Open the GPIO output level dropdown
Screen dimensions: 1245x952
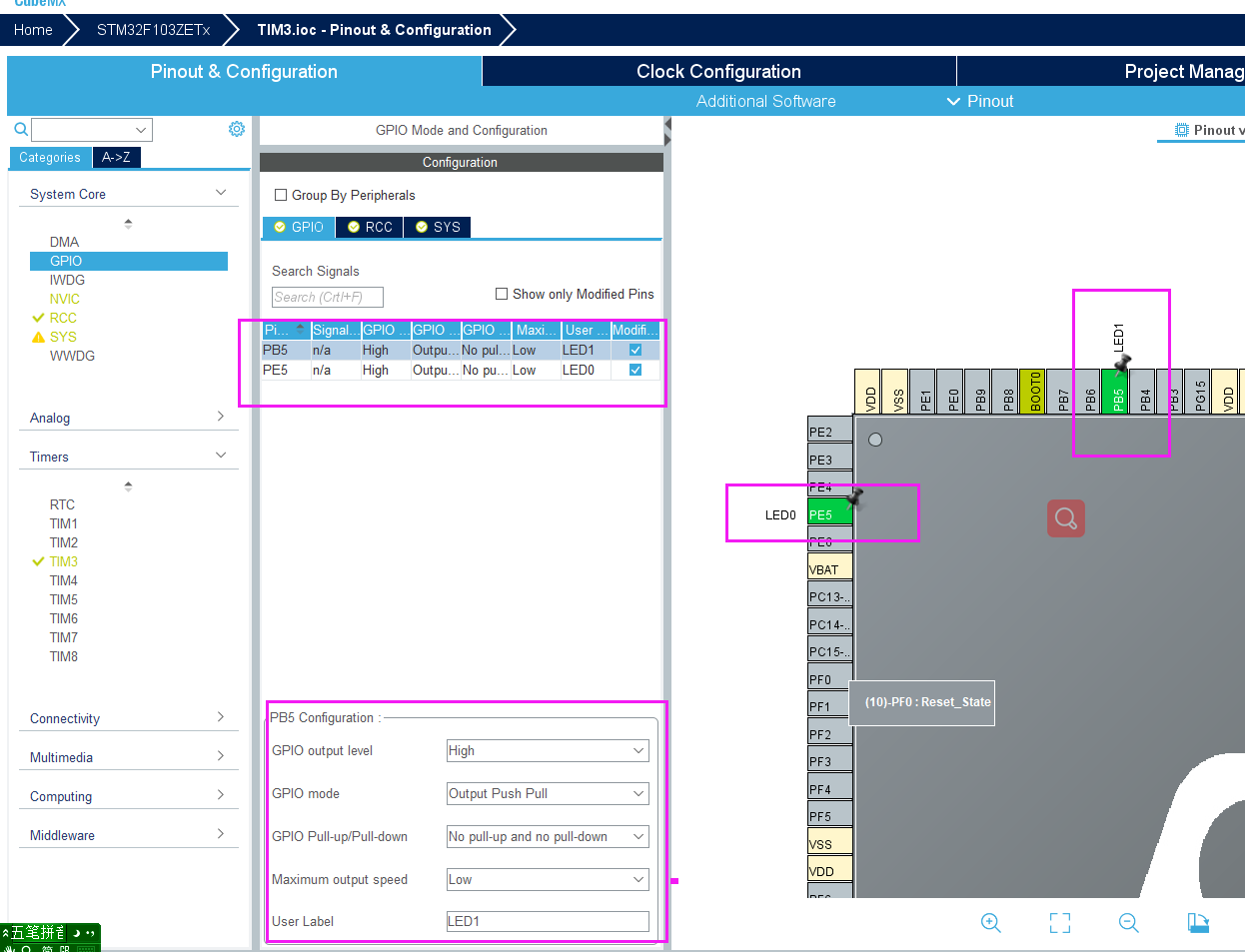548,750
